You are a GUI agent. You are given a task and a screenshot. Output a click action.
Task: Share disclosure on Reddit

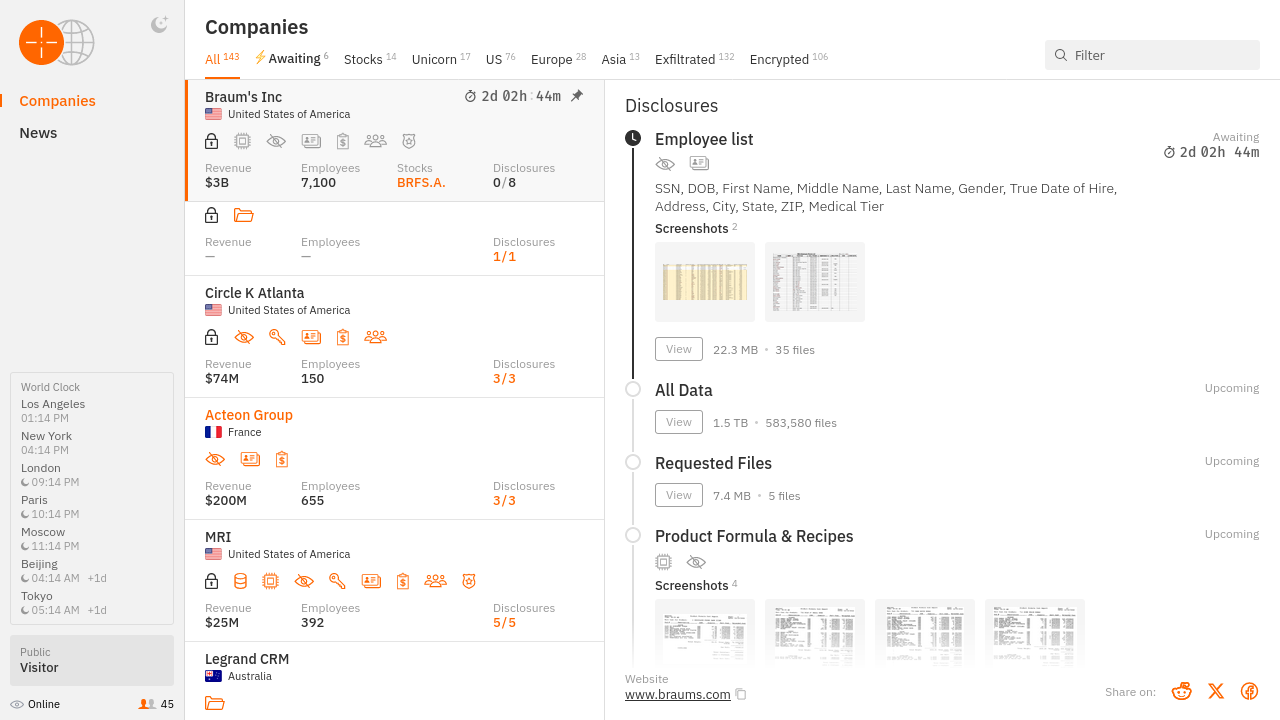(x=1182, y=691)
